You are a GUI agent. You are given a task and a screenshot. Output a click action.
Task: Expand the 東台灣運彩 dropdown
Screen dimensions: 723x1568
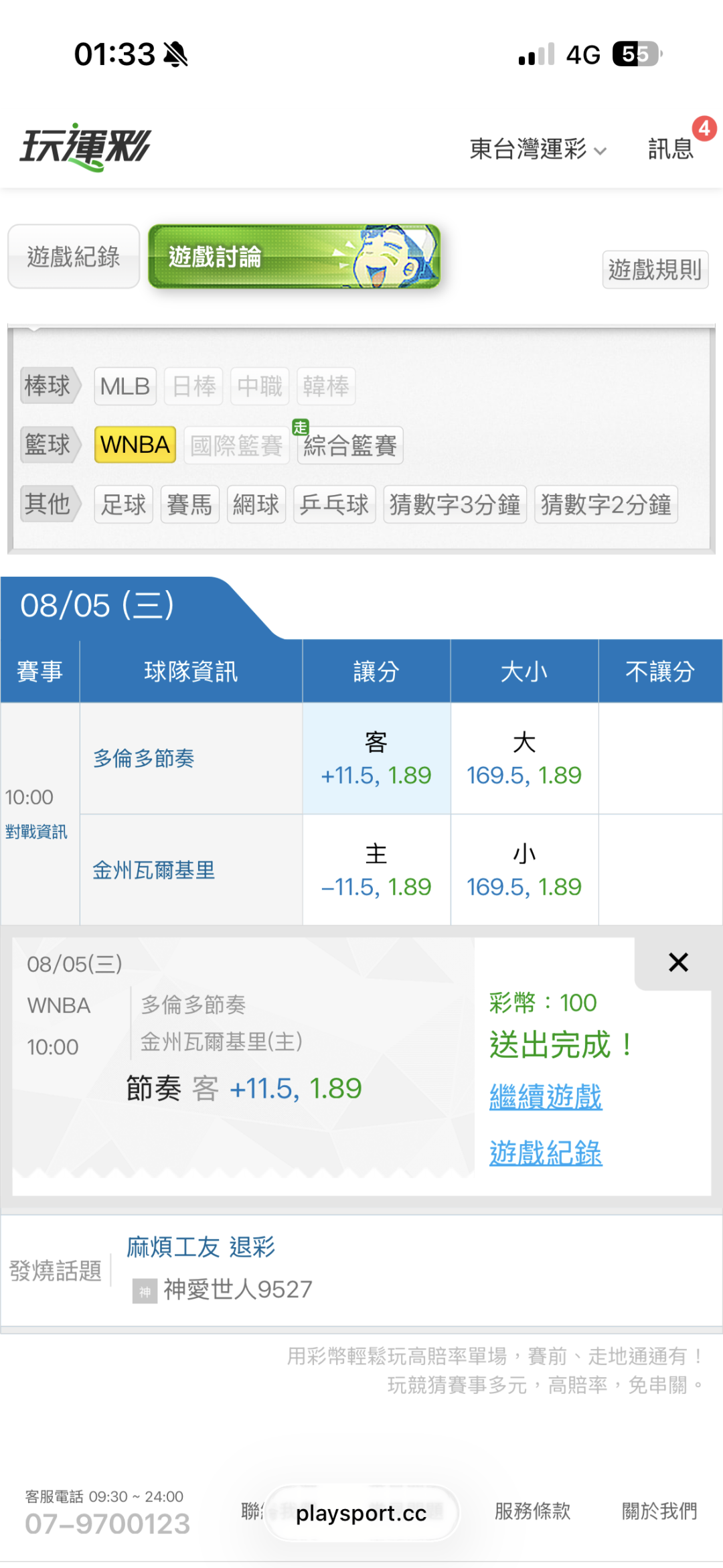pyautogui.click(x=538, y=149)
